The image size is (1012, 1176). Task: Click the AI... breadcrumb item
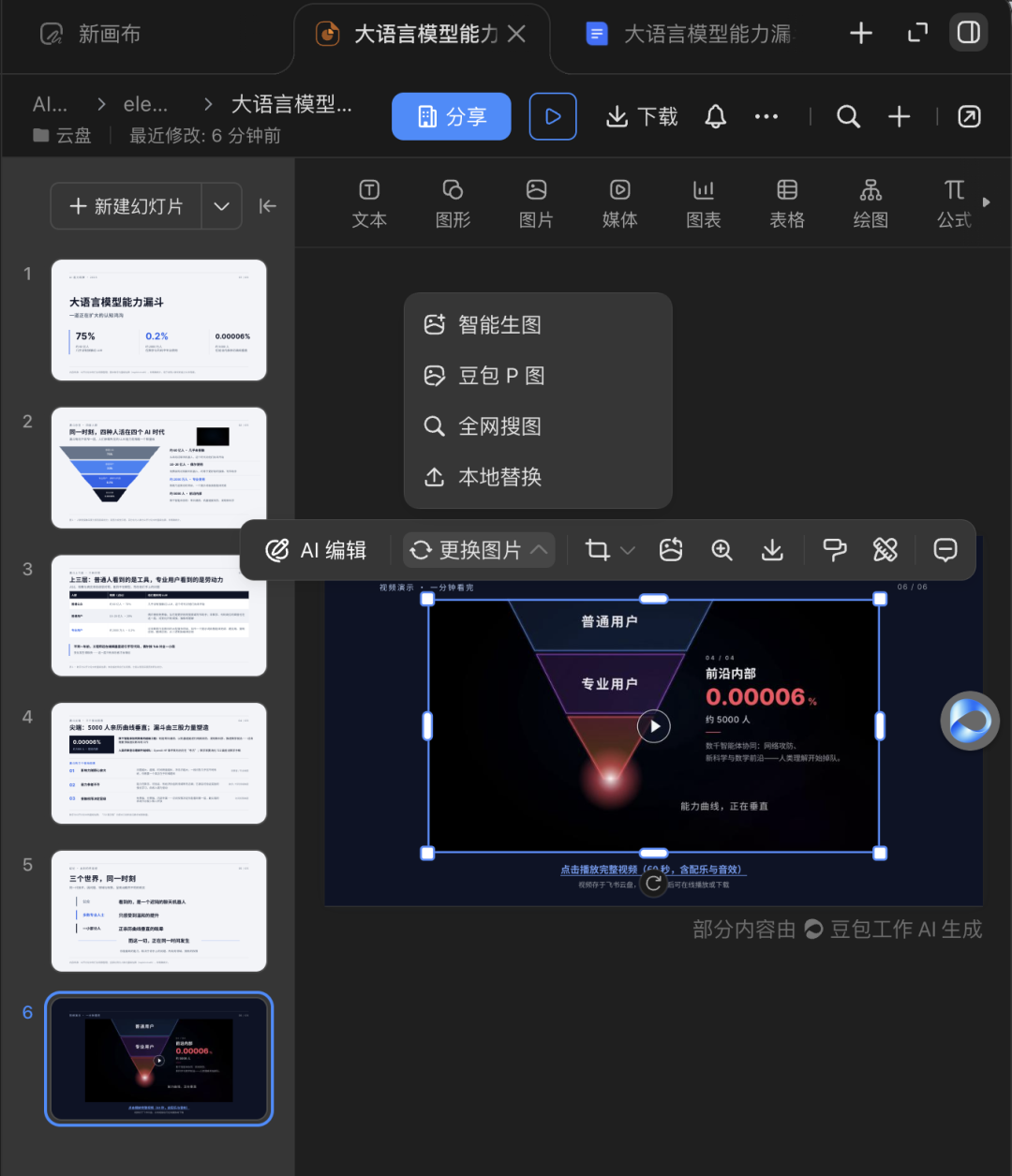[50, 104]
